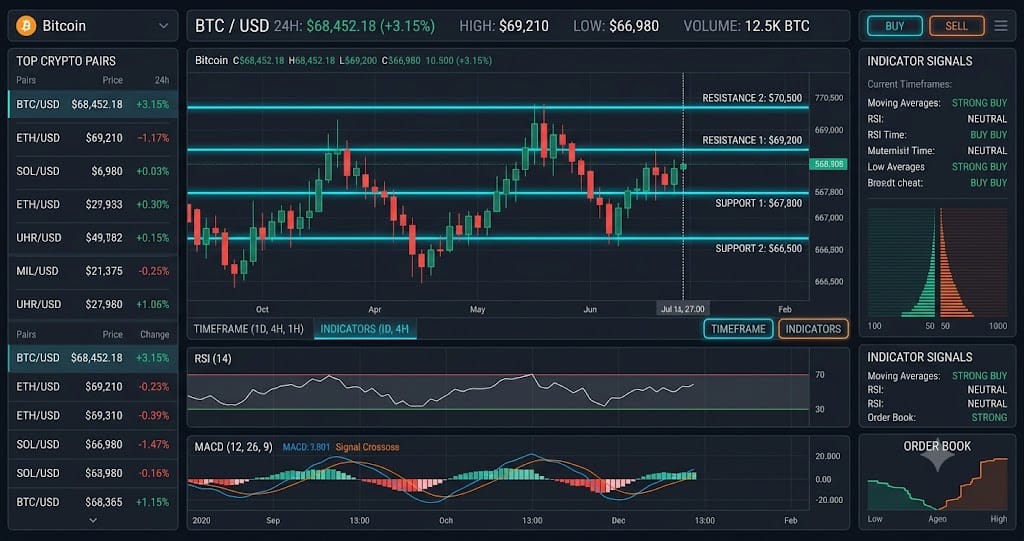Select the UHR/USD $27,980 row
Image resolution: width=1024 pixels, height=541 pixels.
(93, 304)
